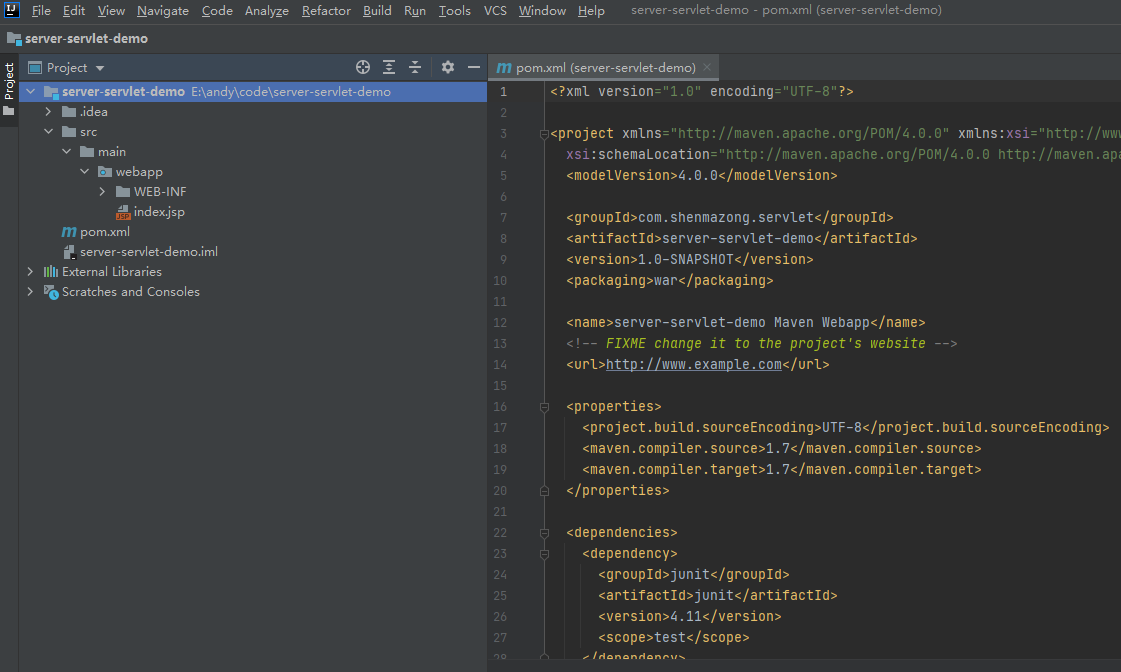The width and height of the screenshot is (1121, 672).
Task: Click the Project panel window icon
Action: (x=34, y=68)
